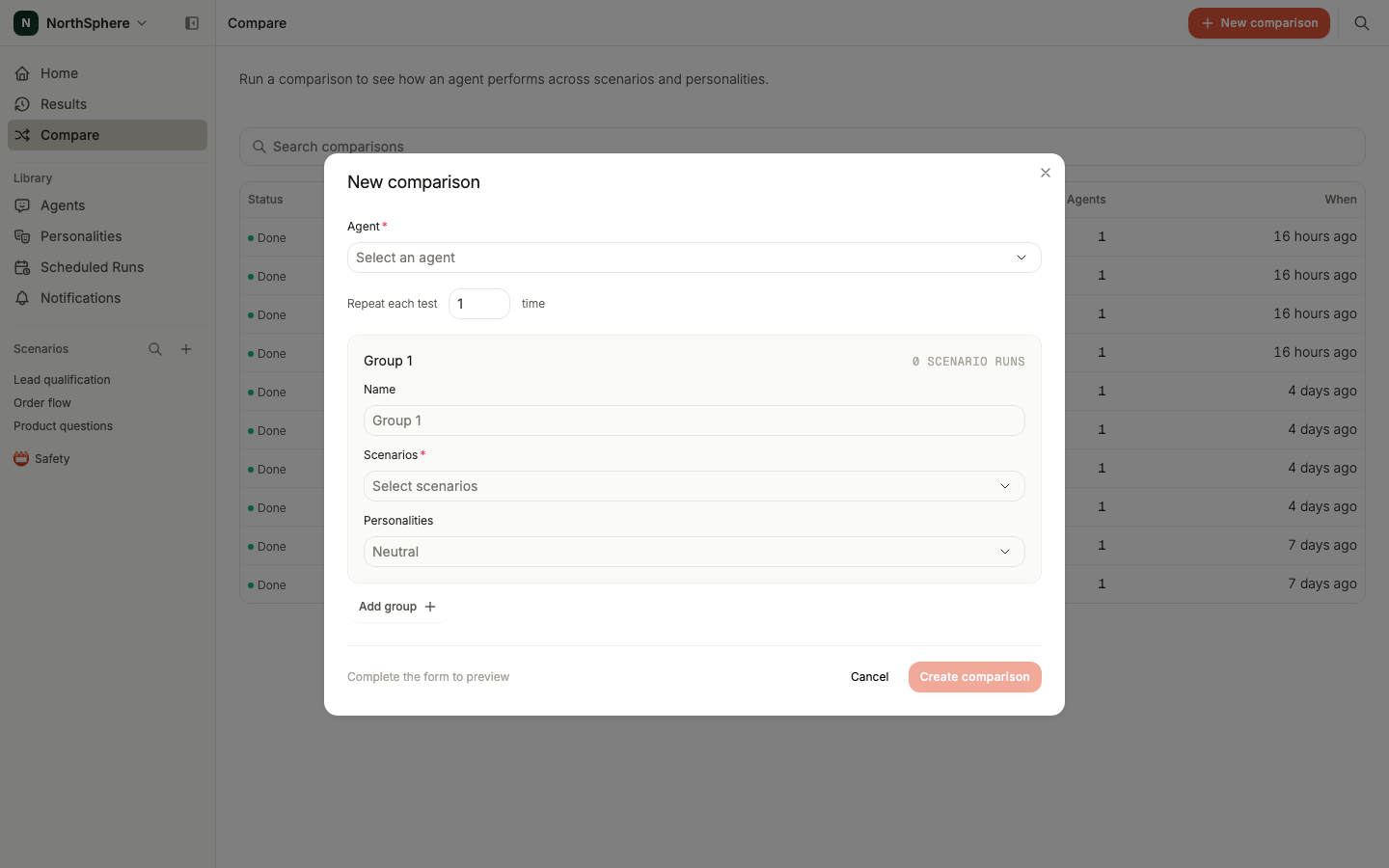Open Product questions scenario
This screenshot has width=1389, height=868.
point(63,426)
